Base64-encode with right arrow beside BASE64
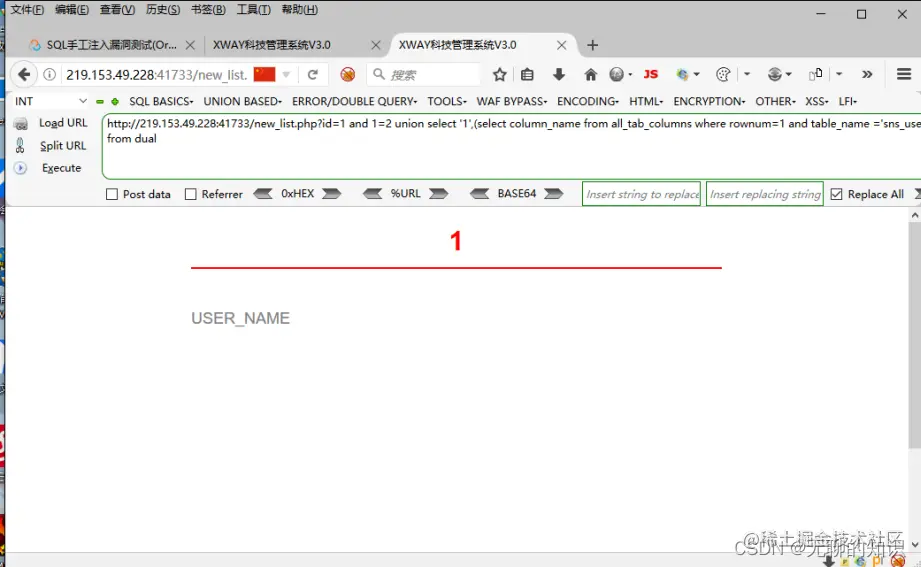921x567 pixels. pyautogui.click(x=553, y=194)
